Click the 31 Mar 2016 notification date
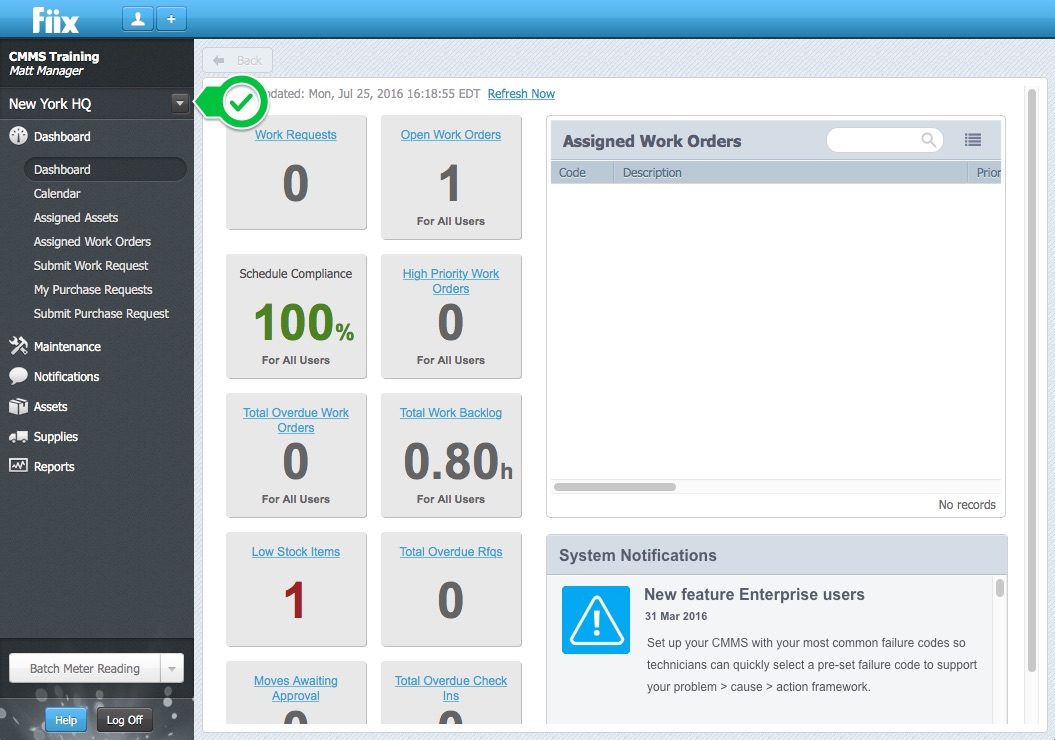The height and width of the screenshot is (740, 1055). click(x=676, y=616)
